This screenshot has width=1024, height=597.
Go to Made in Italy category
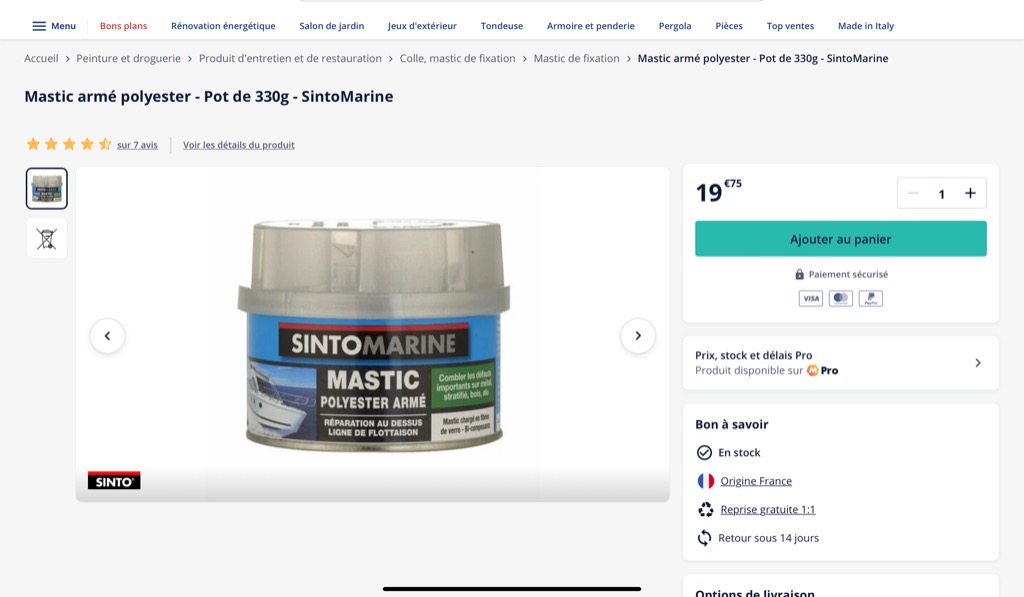(x=866, y=26)
